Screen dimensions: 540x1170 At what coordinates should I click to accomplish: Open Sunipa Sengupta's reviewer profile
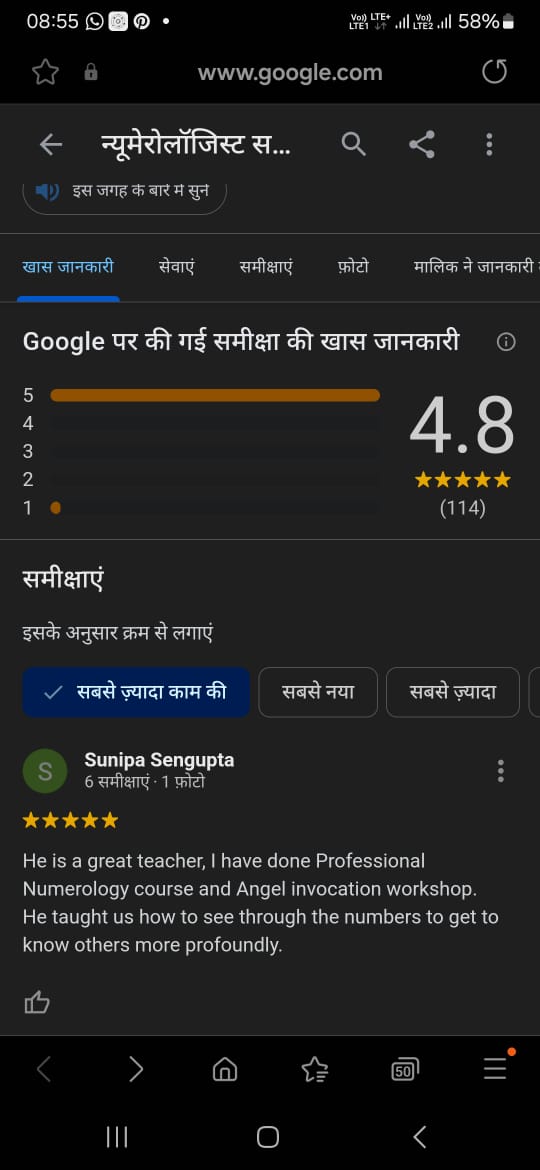(159, 760)
